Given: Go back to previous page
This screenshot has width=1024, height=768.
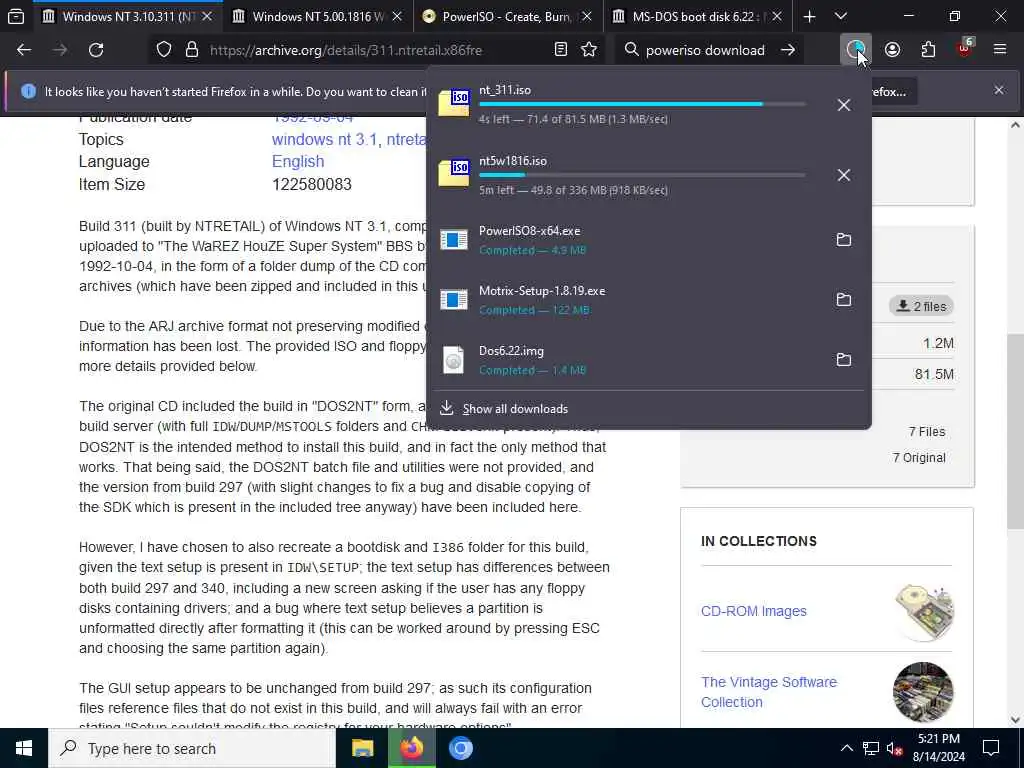Looking at the screenshot, I should coord(24,50).
